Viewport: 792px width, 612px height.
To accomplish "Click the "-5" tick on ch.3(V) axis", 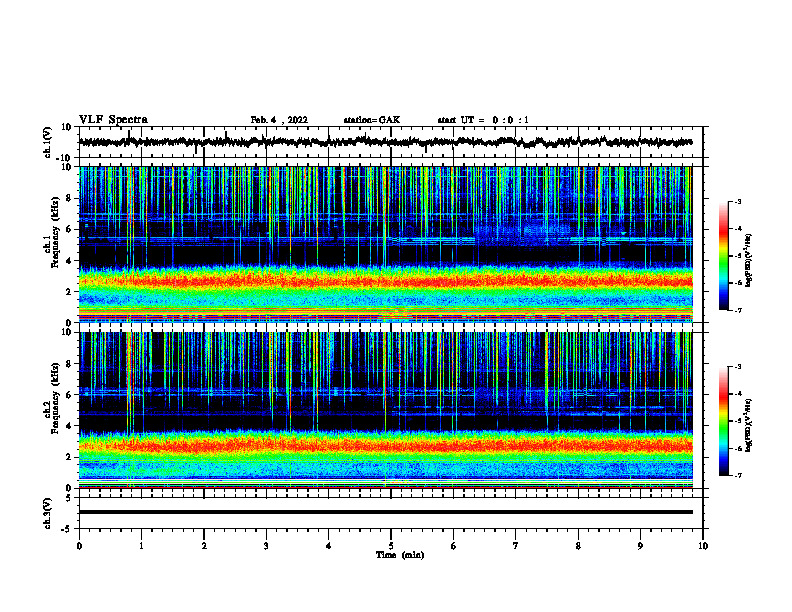I will (68, 529).
